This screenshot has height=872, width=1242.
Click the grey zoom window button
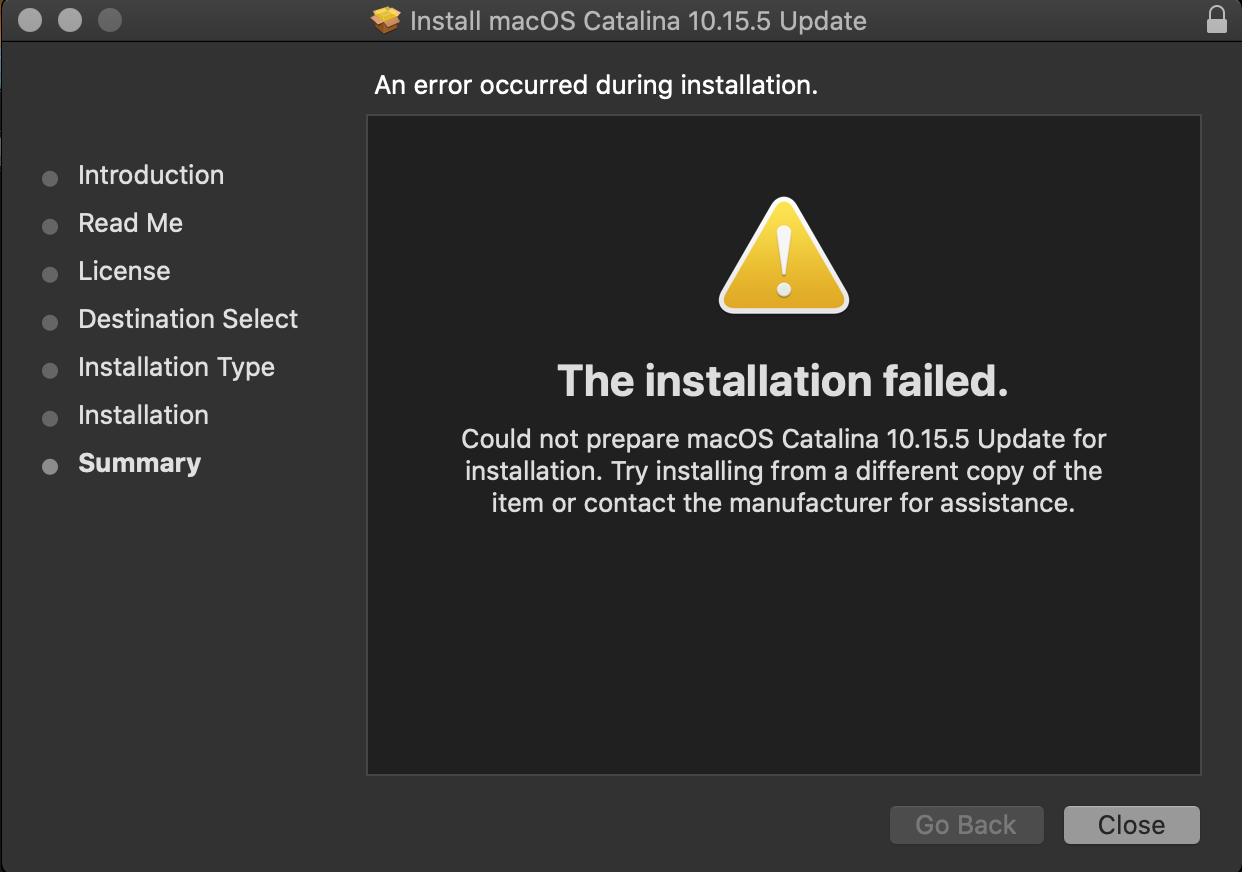110,20
